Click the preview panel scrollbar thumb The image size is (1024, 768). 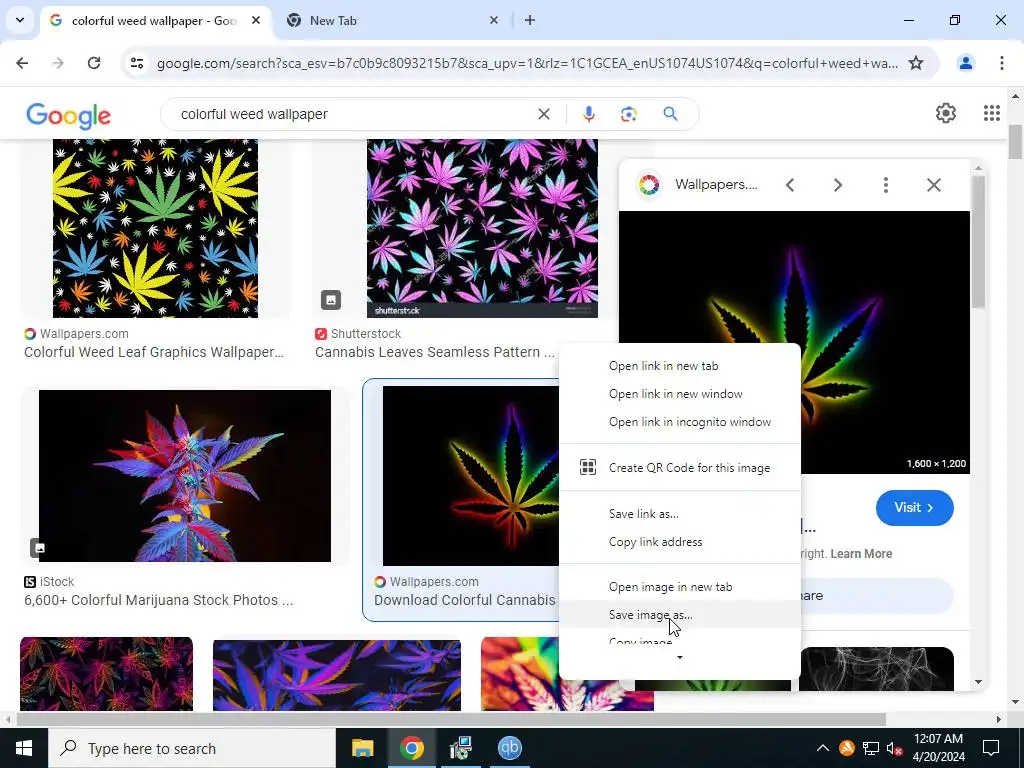point(978,242)
